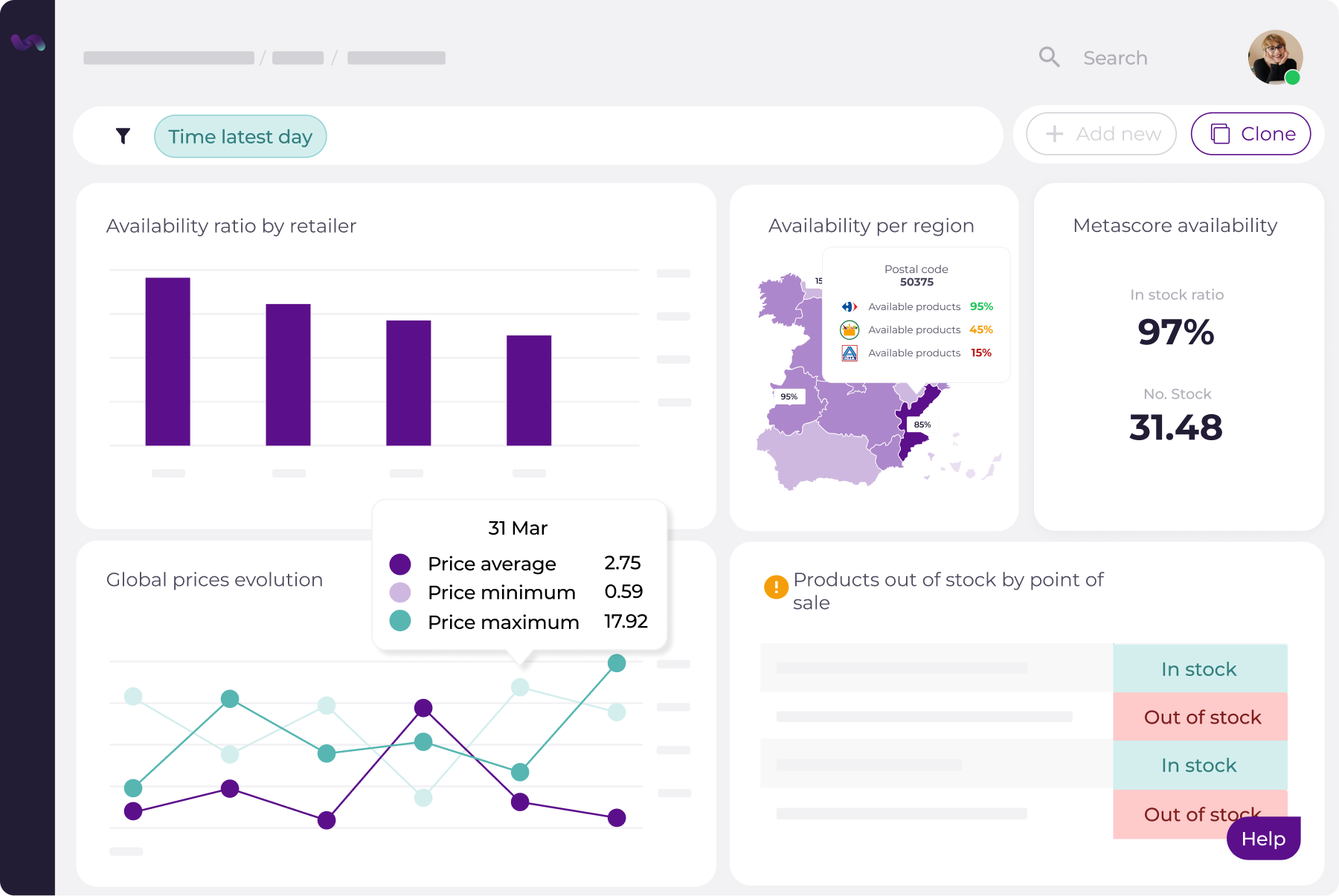This screenshot has height=896, width=1339.
Task: Click the Postal code 50375 label
Action: click(916, 275)
